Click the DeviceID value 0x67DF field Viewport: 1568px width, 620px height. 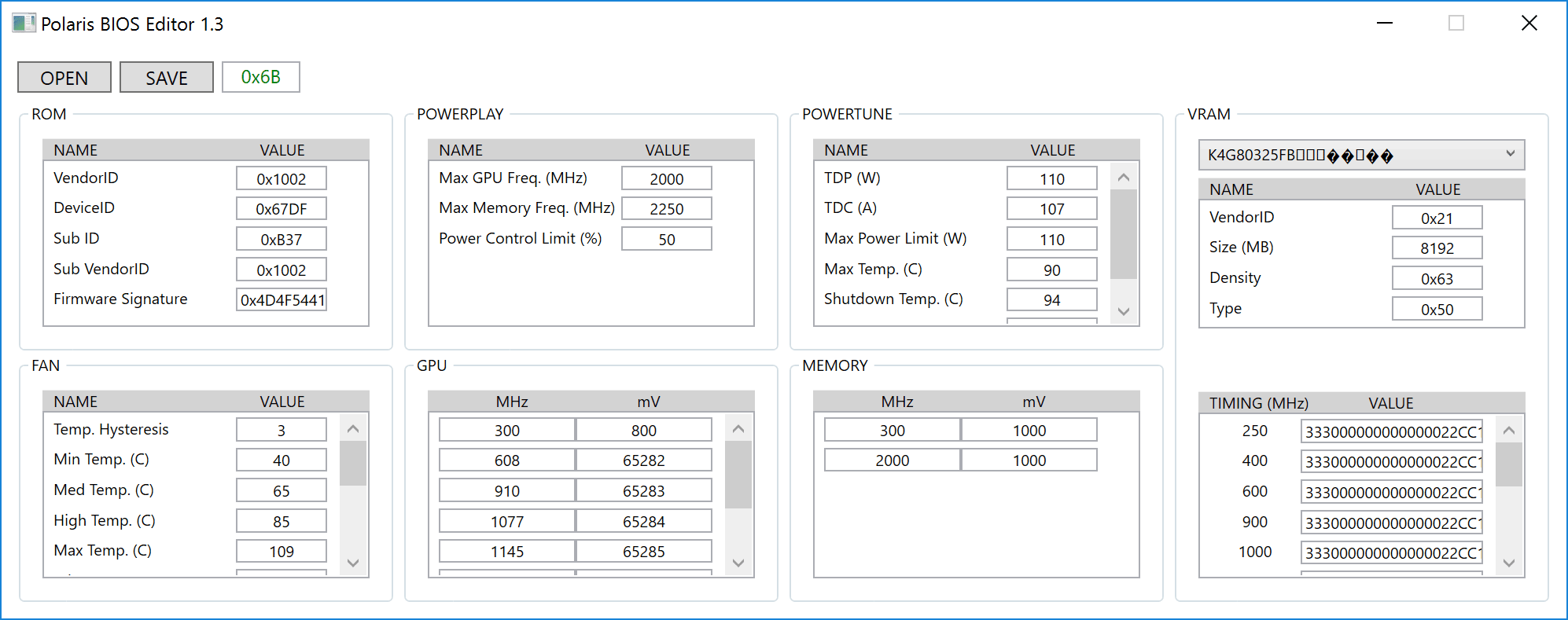point(281,209)
